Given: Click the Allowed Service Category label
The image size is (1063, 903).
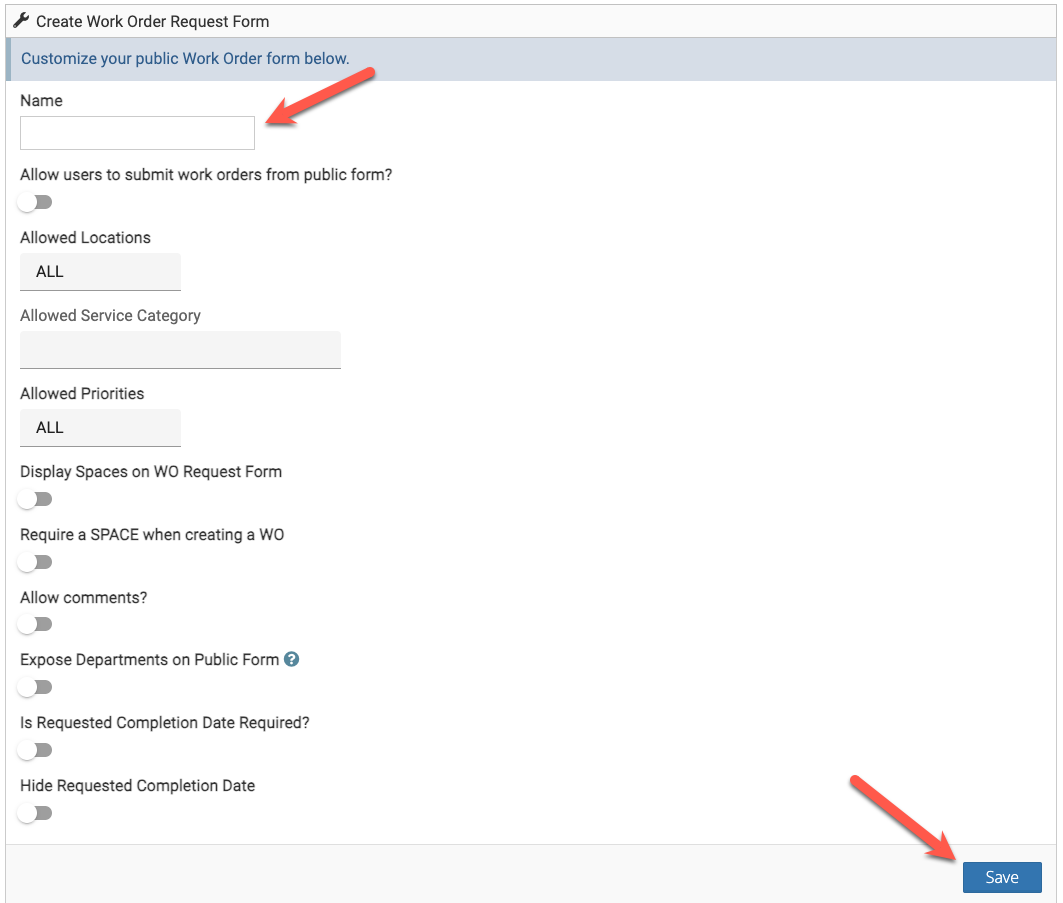Looking at the screenshot, I should click(110, 315).
